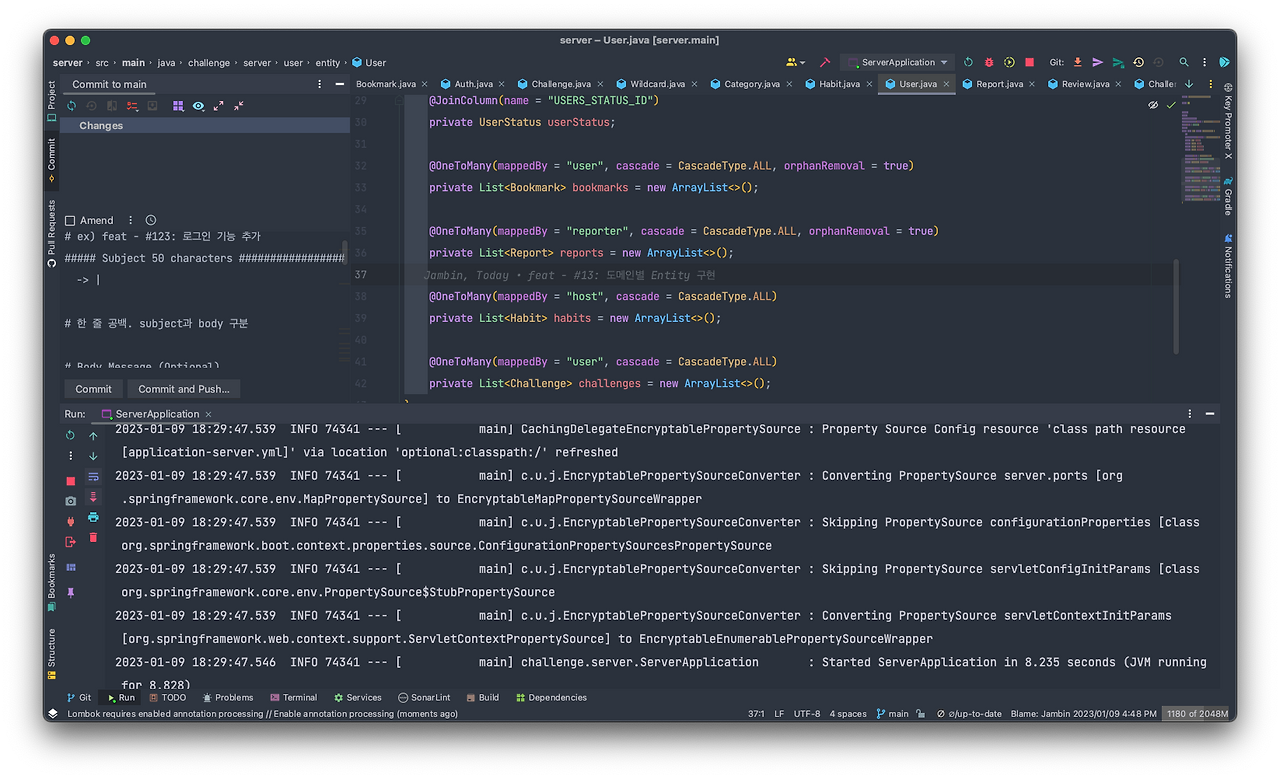The height and width of the screenshot is (779, 1280).
Task: Open the IDE settings menu dots
Action: coord(1204,62)
